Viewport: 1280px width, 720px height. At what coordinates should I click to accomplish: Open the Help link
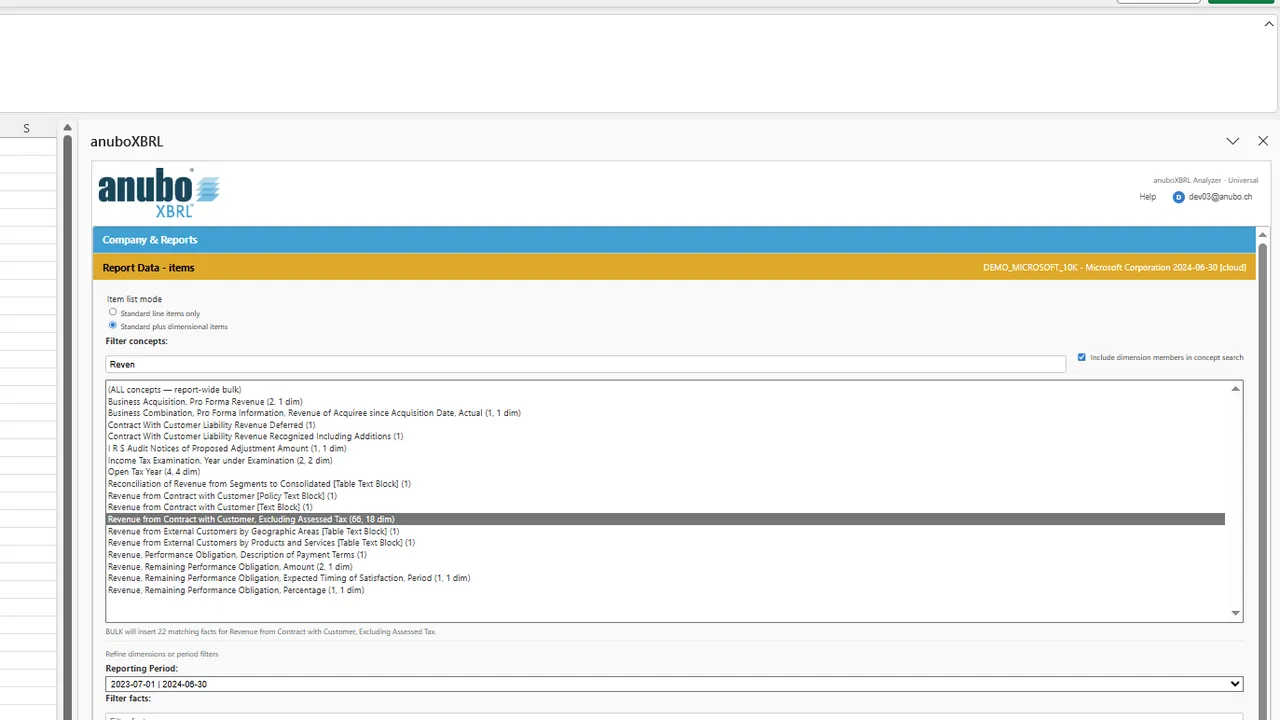[1147, 197]
